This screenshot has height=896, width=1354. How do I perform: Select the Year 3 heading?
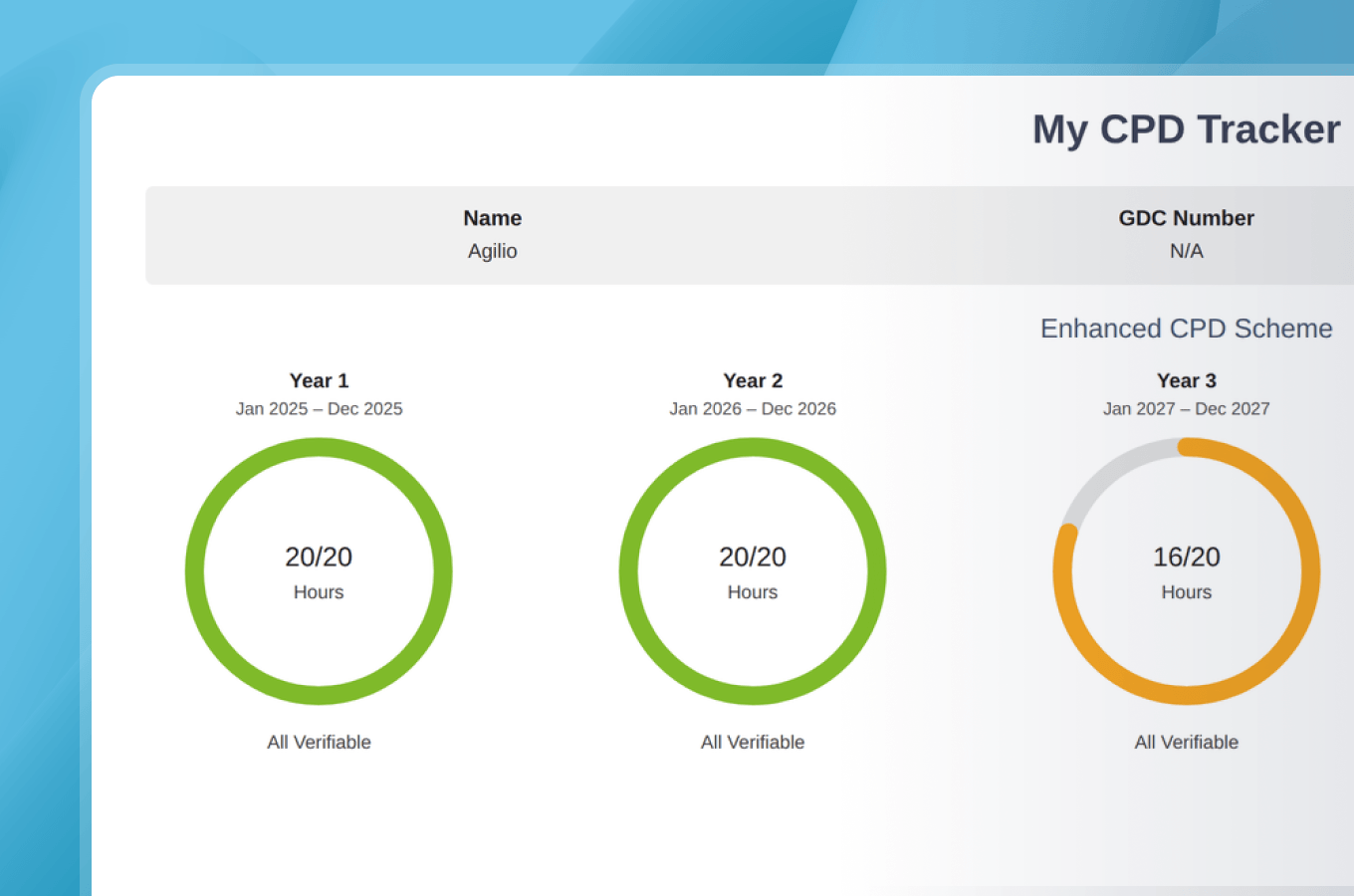coord(1187,380)
